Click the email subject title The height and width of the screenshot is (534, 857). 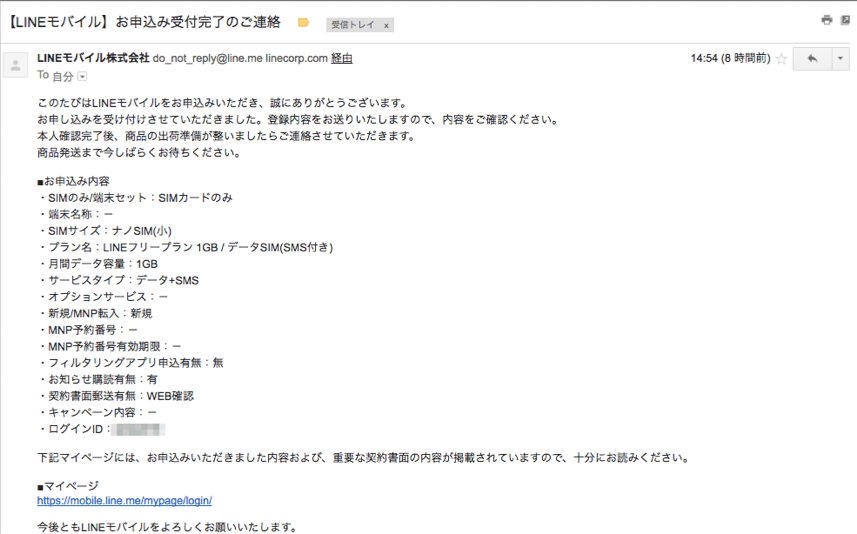145,21
